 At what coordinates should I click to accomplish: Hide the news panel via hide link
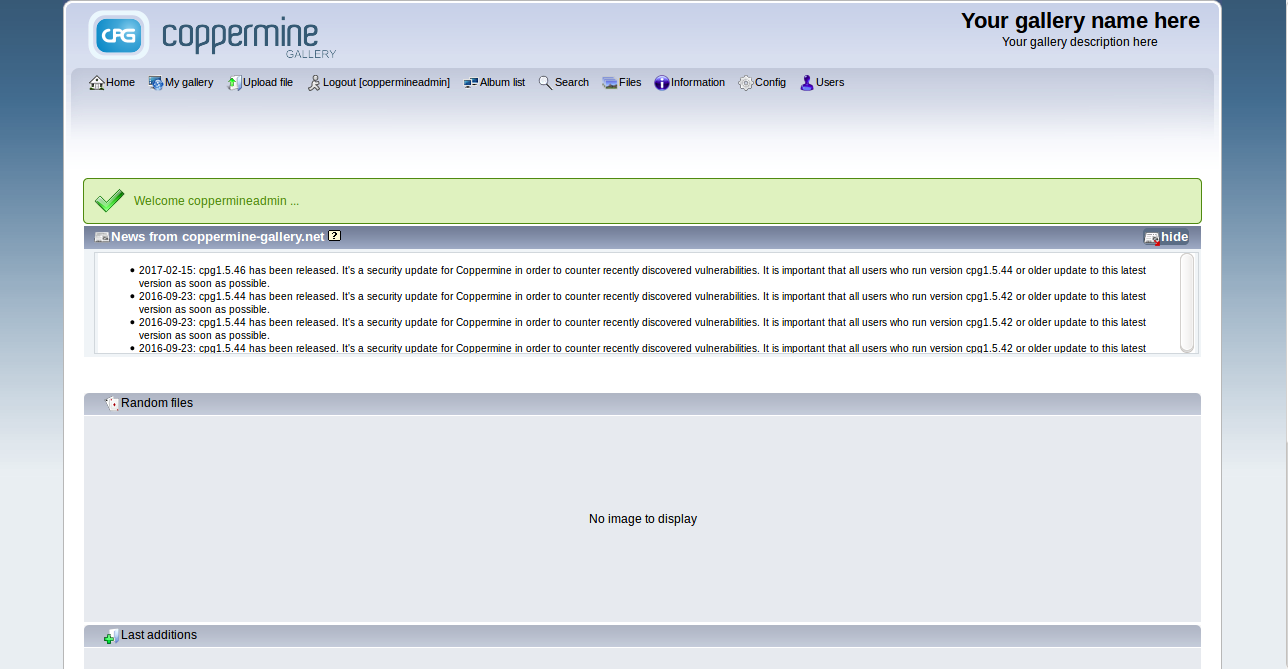coord(1174,237)
